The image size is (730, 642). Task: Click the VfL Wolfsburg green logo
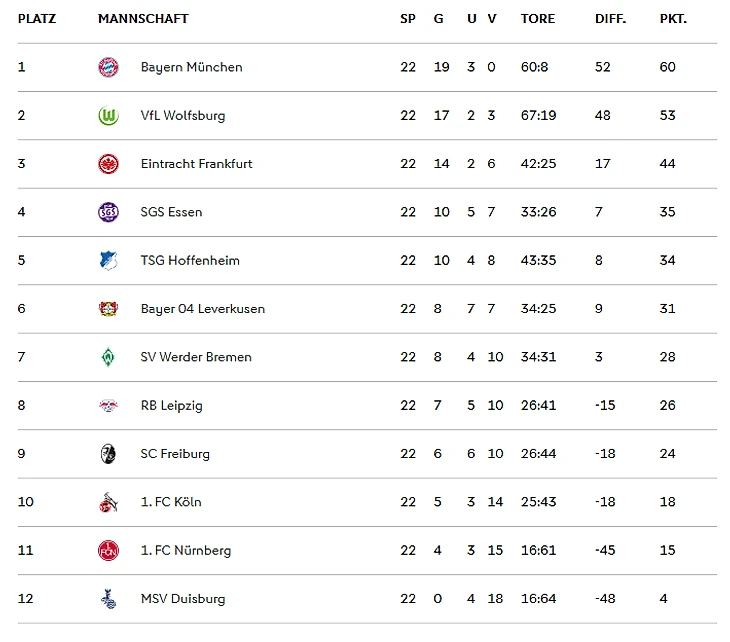[x=108, y=115]
